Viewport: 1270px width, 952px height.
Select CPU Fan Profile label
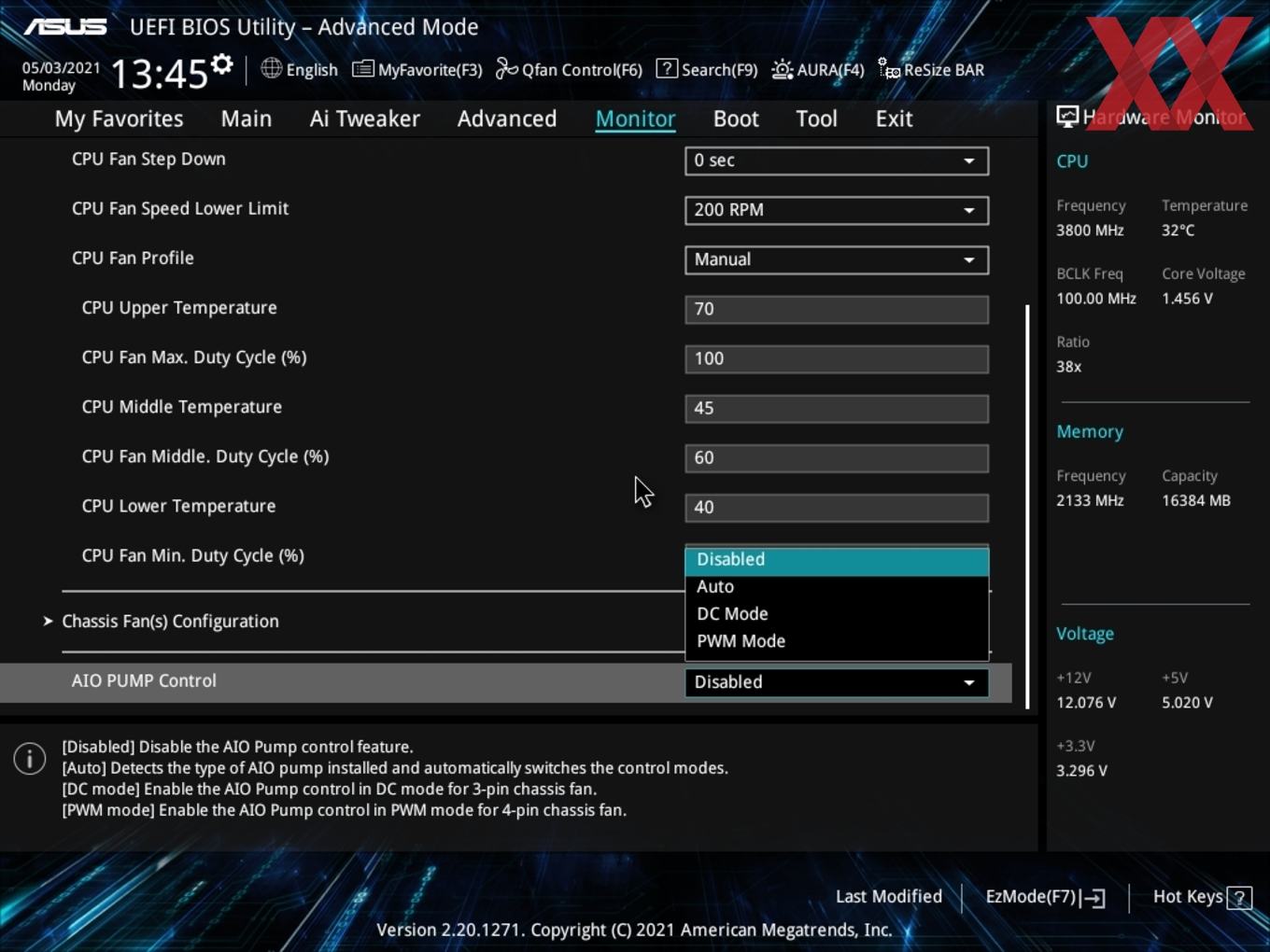click(133, 259)
